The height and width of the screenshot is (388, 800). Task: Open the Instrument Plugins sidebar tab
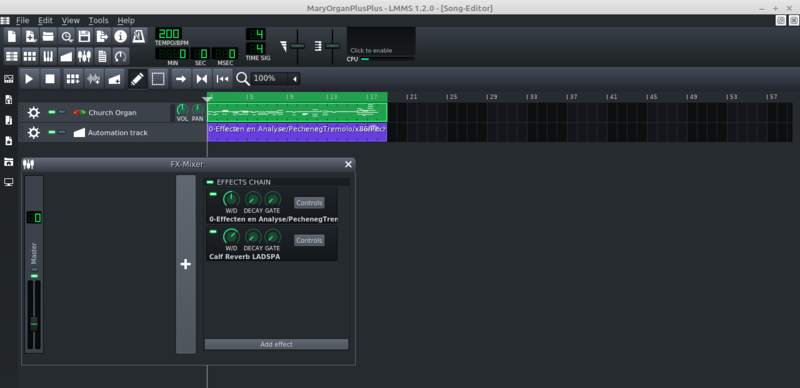(8, 79)
